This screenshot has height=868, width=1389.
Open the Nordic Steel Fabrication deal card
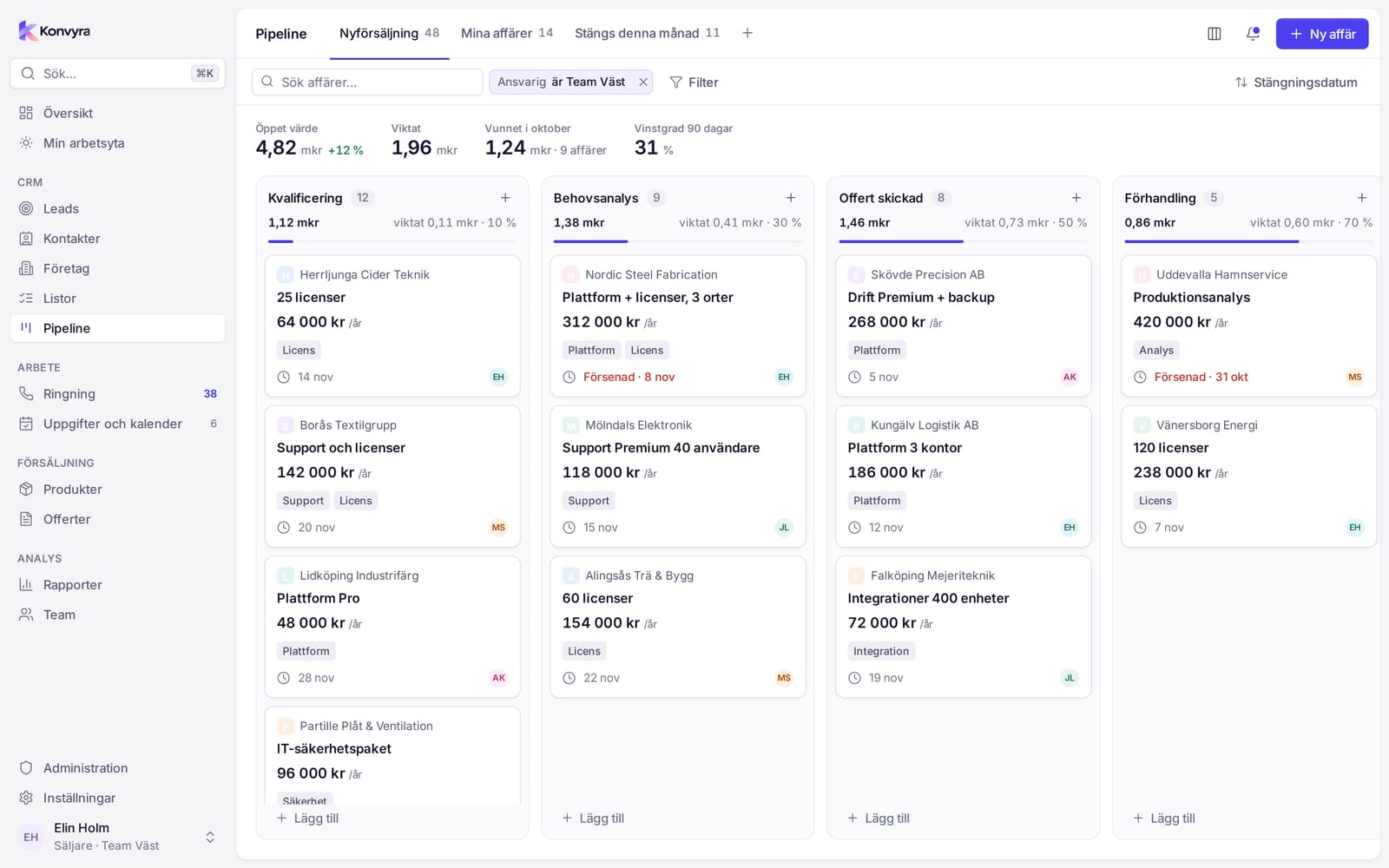point(678,325)
